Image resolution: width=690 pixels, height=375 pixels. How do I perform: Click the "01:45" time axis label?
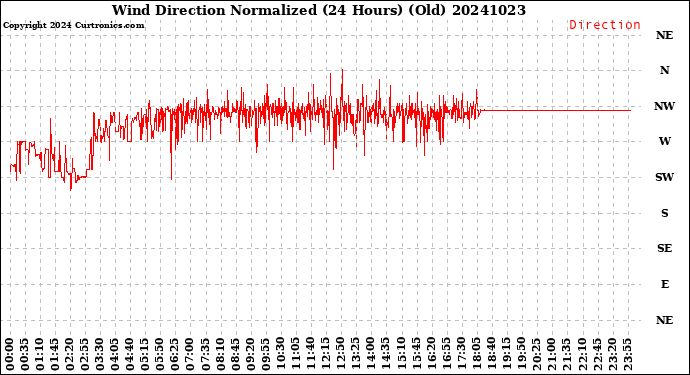pyautogui.click(x=55, y=355)
